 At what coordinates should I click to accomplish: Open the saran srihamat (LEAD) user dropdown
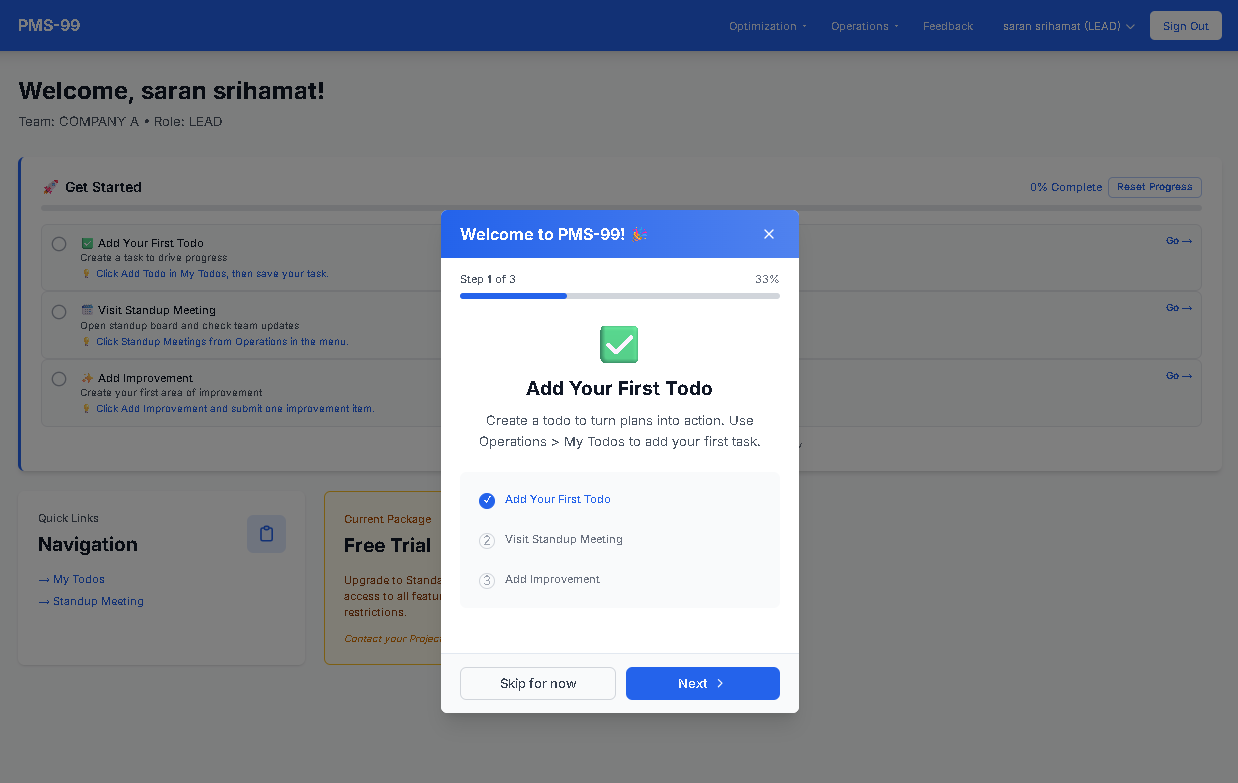point(1068,26)
